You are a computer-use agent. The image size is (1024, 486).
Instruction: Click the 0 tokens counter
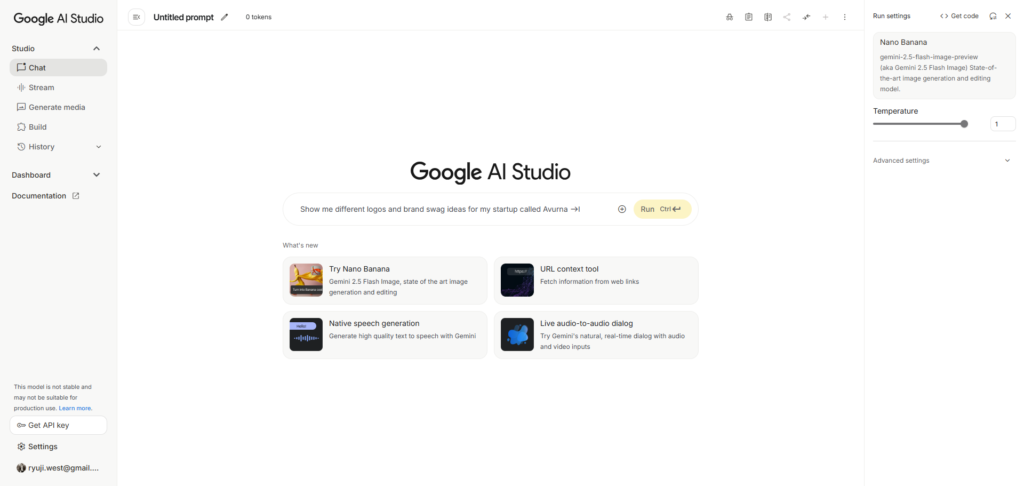click(x=259, y=17)
